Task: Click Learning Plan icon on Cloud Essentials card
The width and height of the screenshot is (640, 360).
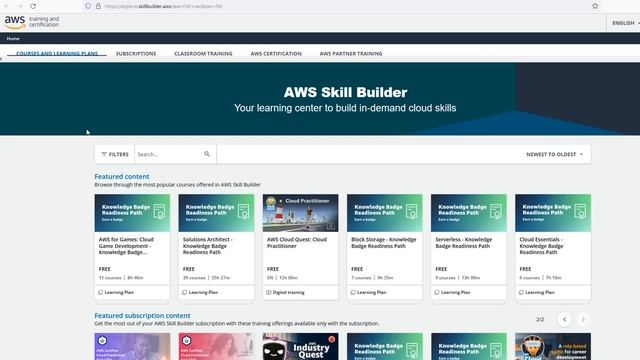Action: tap(521, 292)
